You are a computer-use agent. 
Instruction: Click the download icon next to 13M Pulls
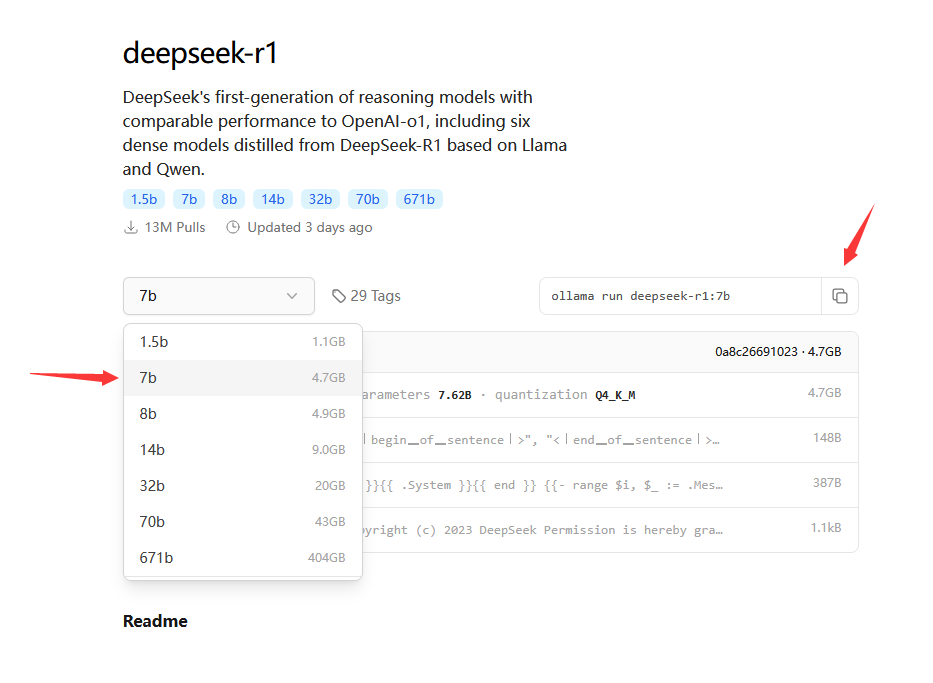point(130,228)
